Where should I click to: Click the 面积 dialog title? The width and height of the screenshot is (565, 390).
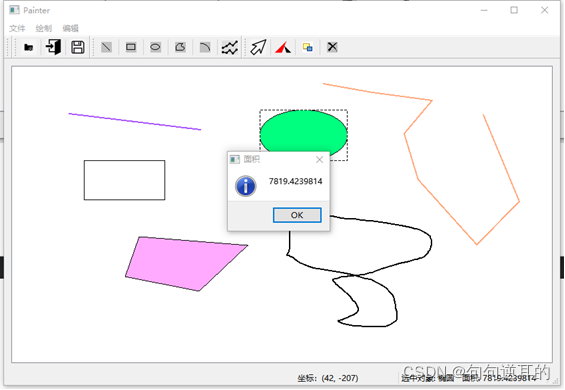[x=252, y=159]
